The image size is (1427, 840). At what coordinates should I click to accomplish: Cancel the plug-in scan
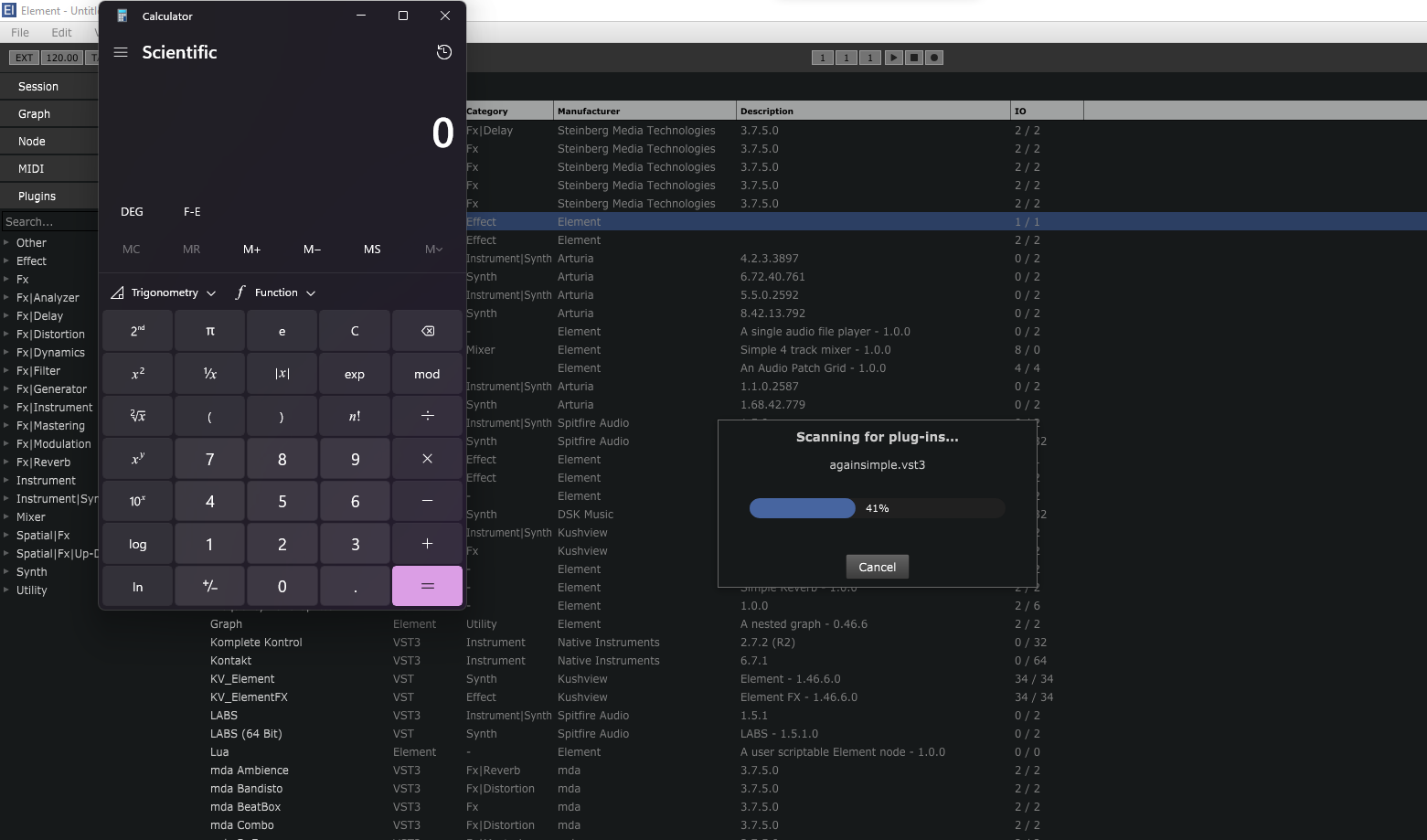point(877,567)
